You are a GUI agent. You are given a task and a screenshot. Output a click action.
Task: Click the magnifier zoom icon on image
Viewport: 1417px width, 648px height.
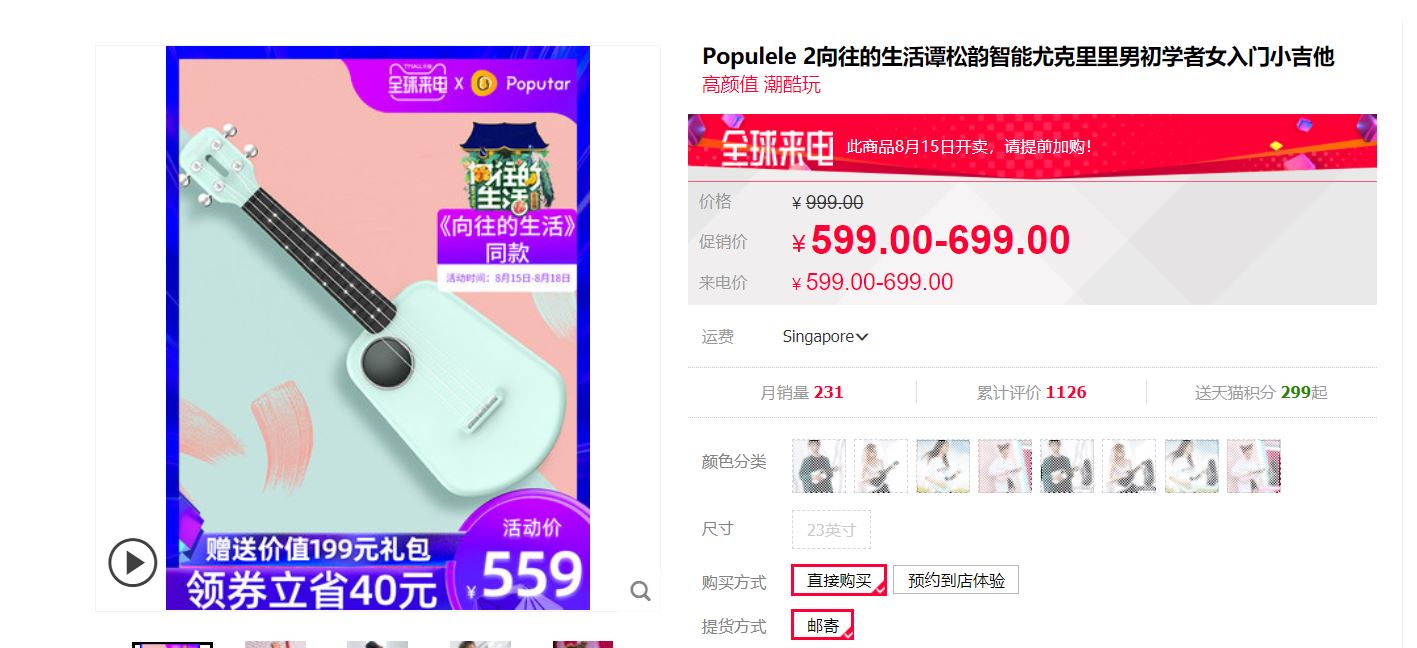tap(641, 591)
